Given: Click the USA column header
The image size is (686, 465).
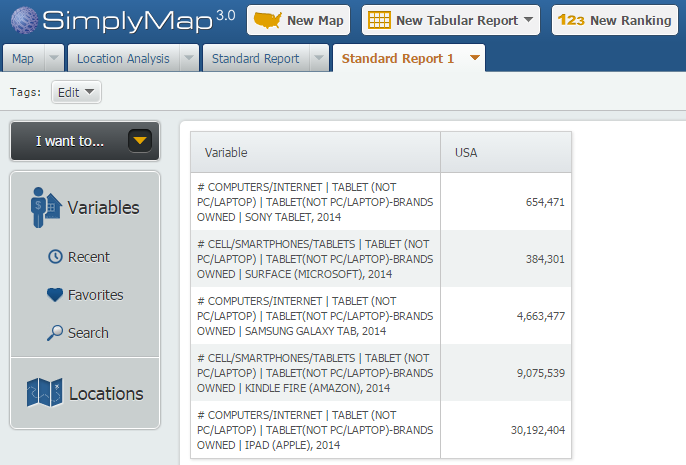Looking at the screenshot, I should click(506, 152).
